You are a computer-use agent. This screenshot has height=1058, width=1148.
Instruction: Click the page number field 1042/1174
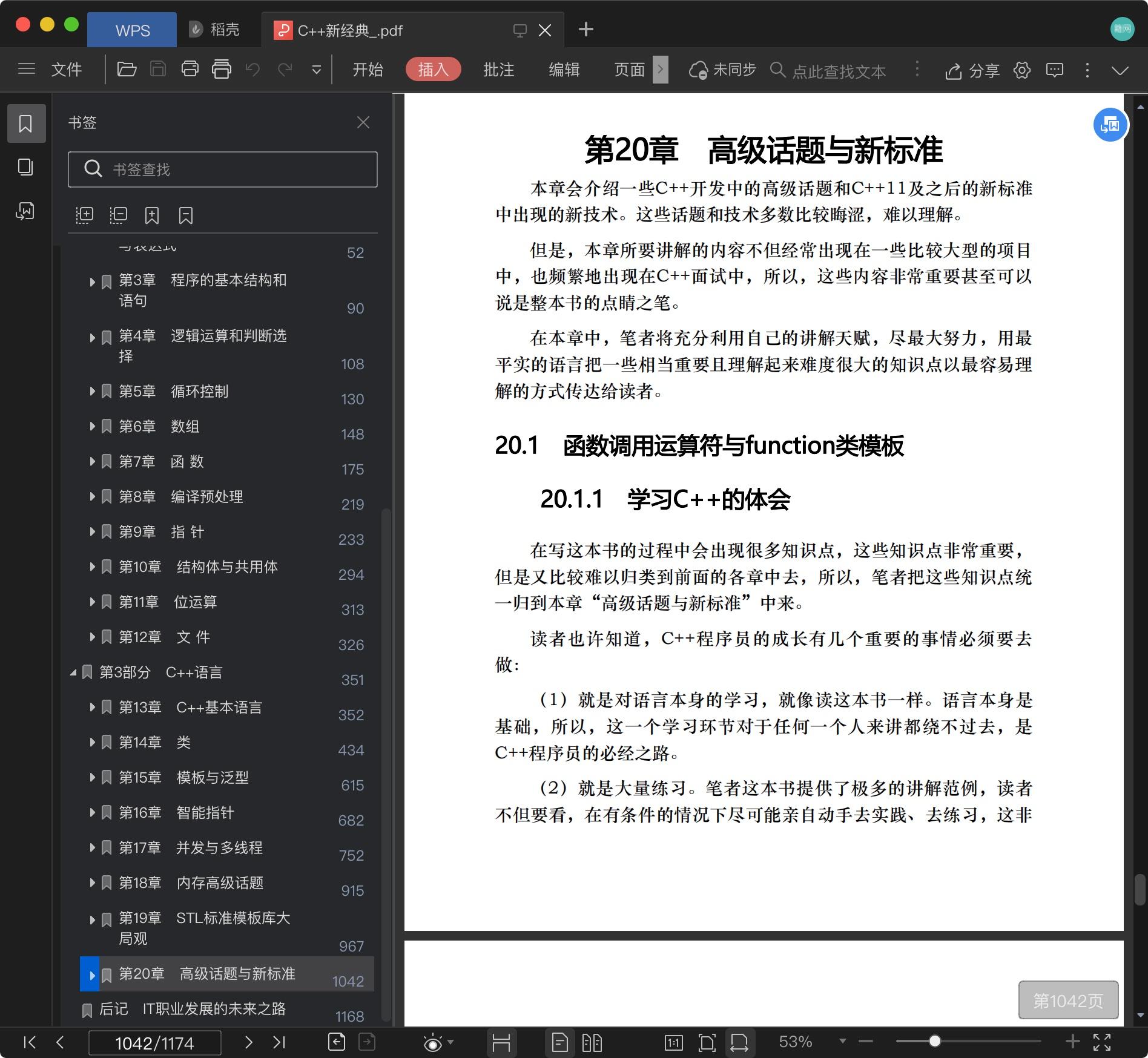coord(155,1043)
